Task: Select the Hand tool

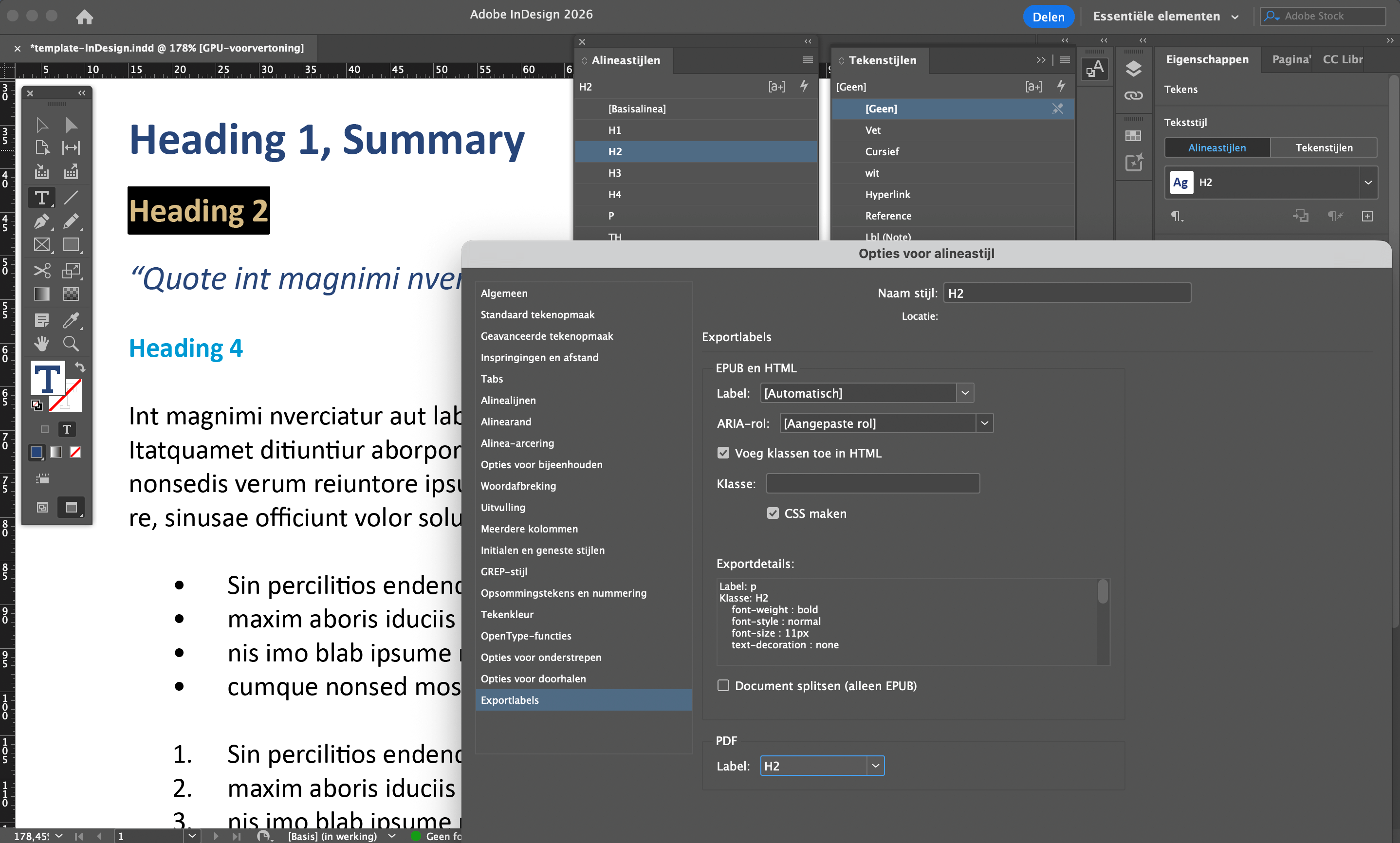Action: coord(41,343)
